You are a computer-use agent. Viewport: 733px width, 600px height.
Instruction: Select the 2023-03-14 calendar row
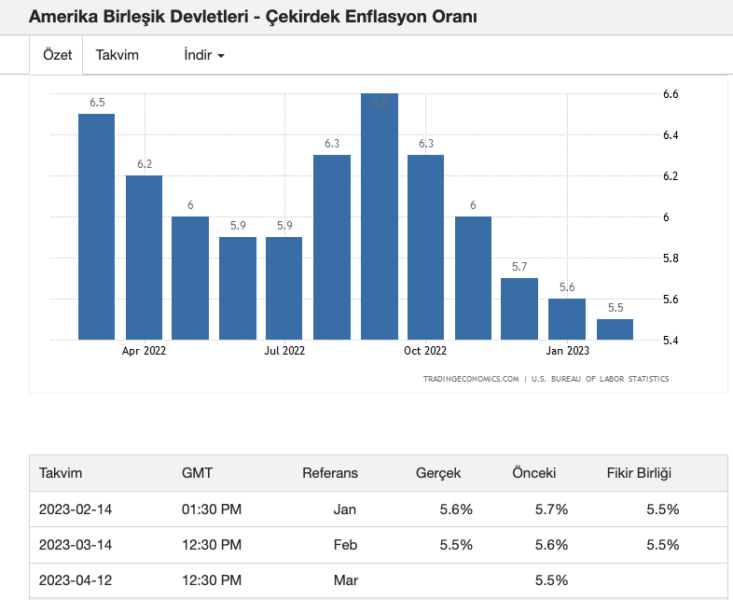tap(378, 544)
